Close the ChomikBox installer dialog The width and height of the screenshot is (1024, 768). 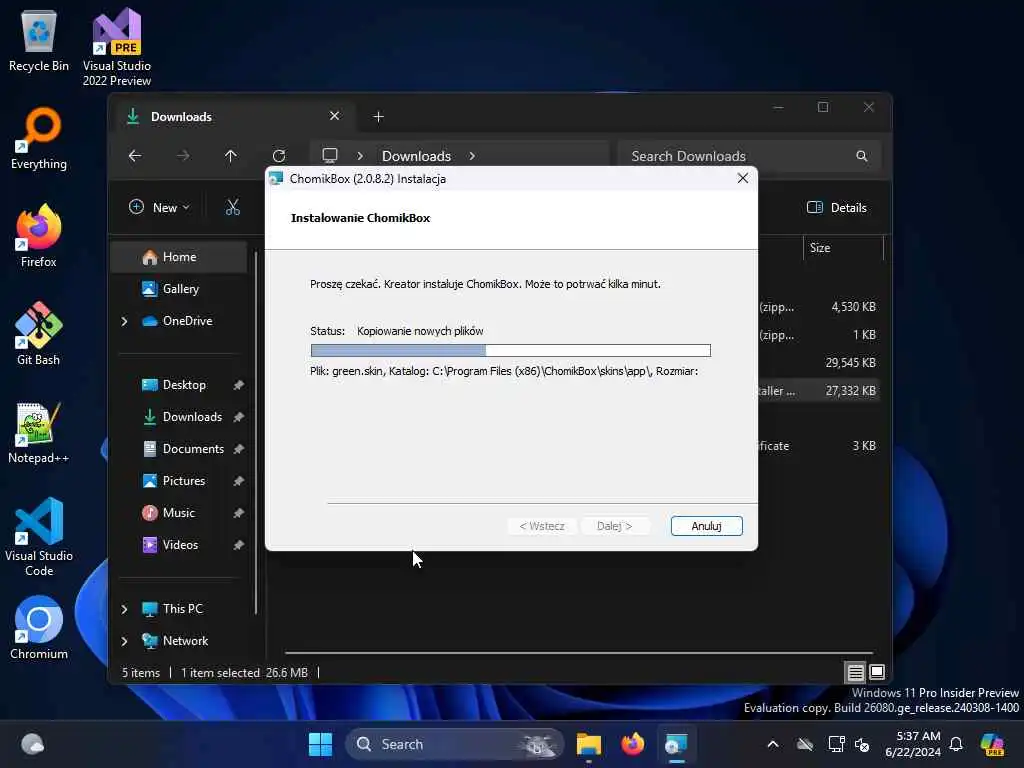pyautogui.click(x=743, y=178)
